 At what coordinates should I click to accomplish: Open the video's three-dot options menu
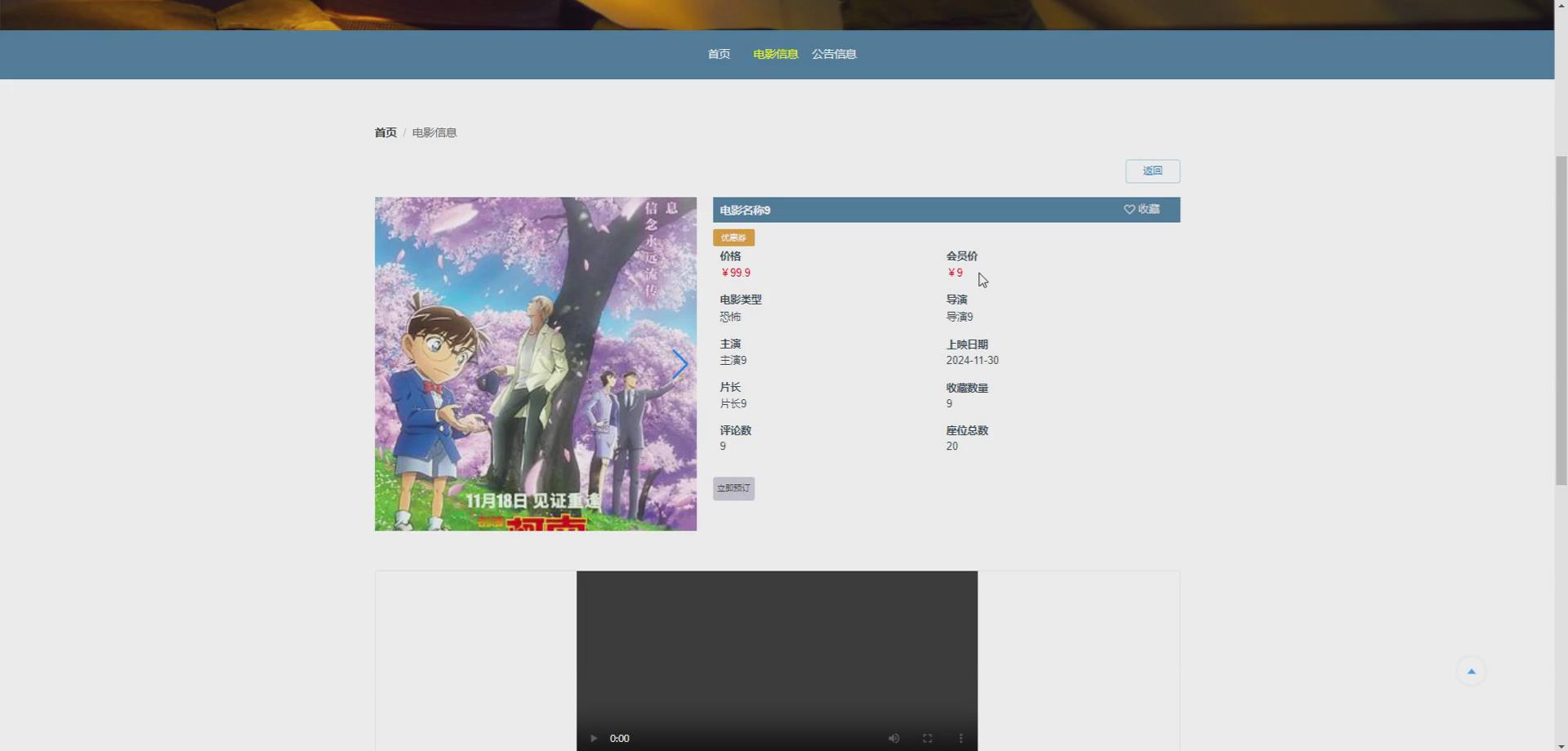[960, 738]
